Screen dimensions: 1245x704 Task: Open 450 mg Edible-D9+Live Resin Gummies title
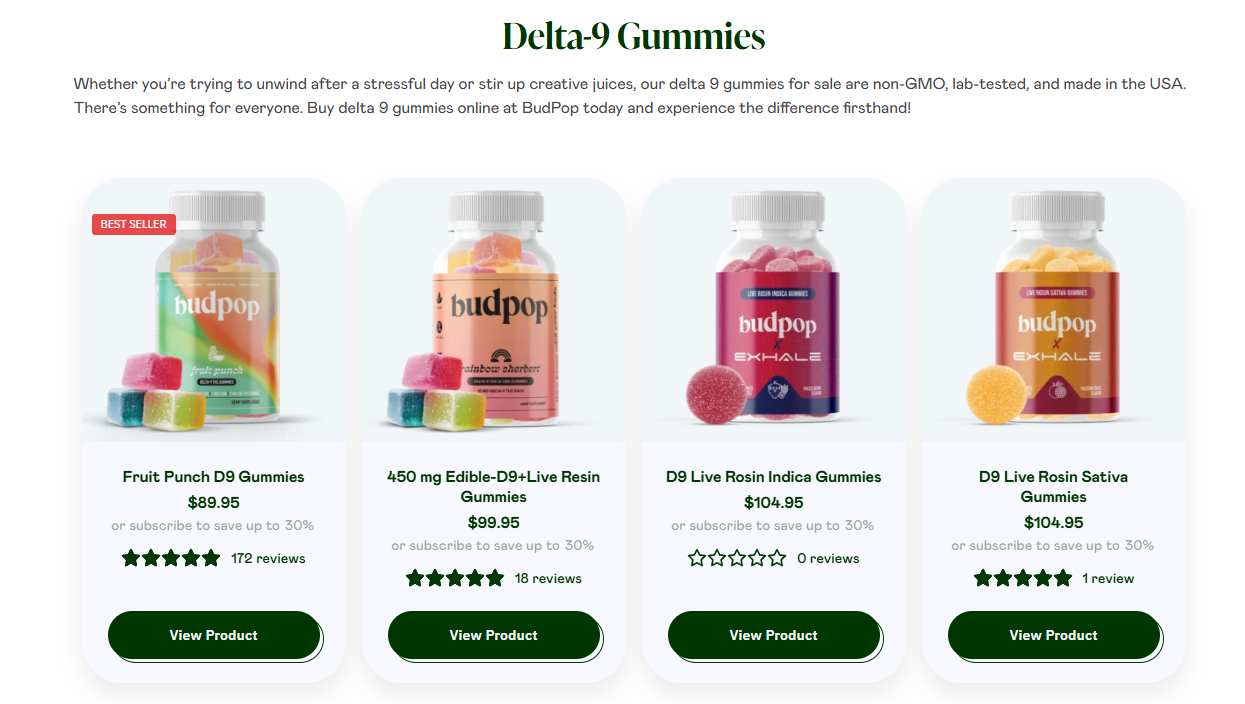click(x=494, y=487)
